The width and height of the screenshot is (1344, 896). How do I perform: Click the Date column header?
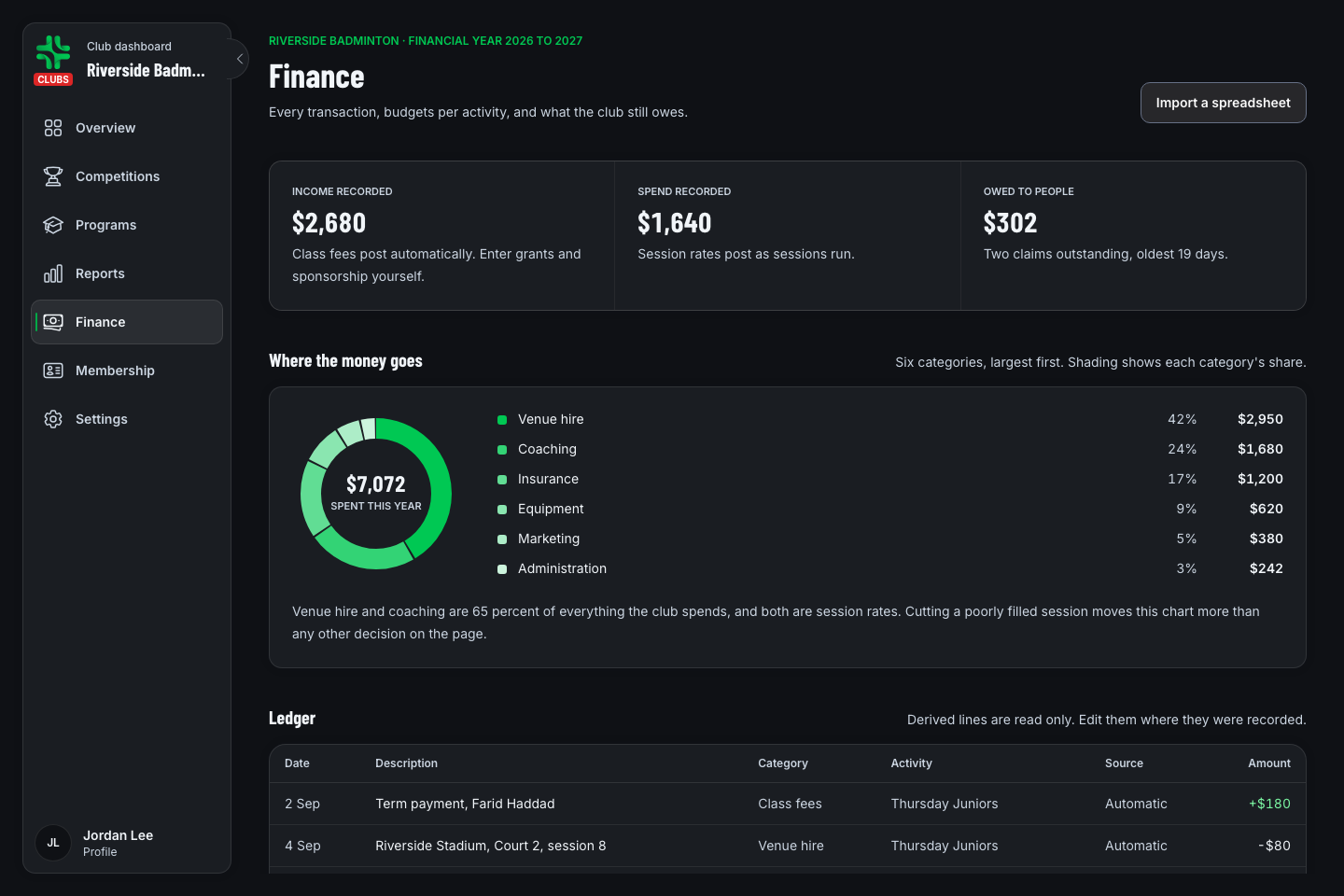(297, 763)
